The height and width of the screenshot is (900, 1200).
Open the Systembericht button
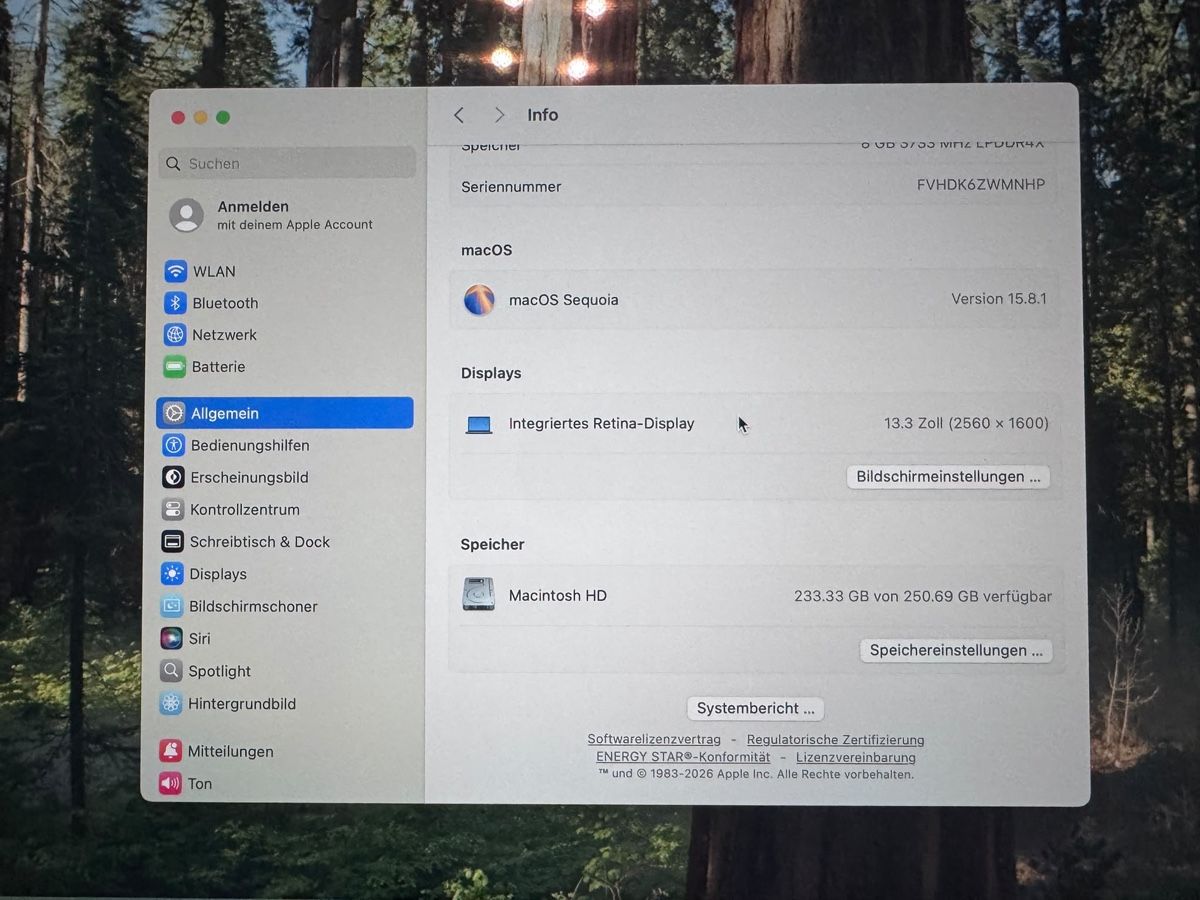[x=755, y=708]
